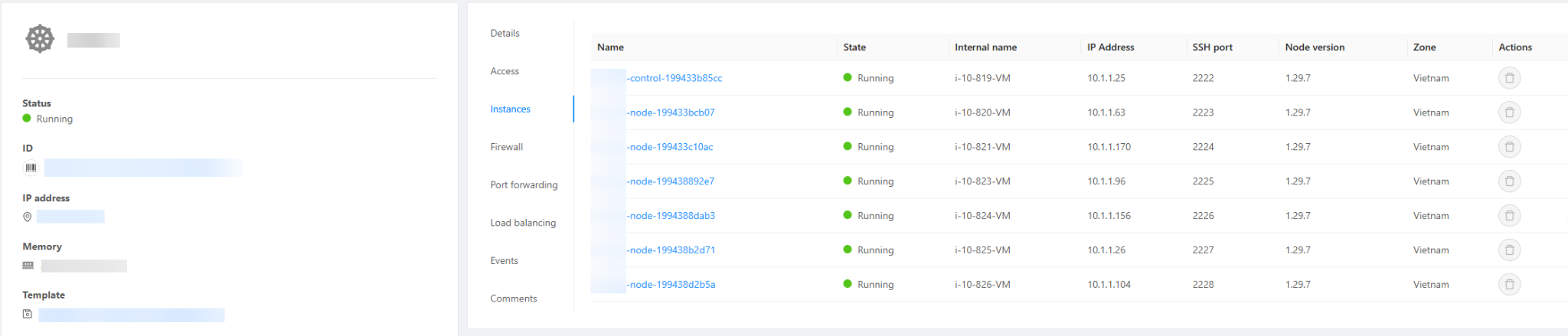Viewport: 1568px width, 336px height.
Task: View the Events tab
Action: [504, 261]
